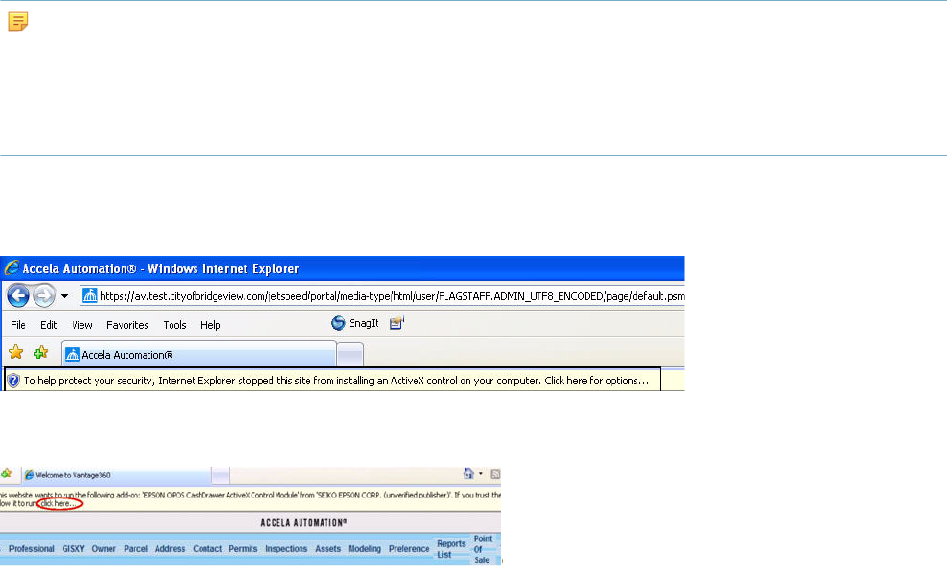Open the GISXY navigation tab

tap(73, 548)
